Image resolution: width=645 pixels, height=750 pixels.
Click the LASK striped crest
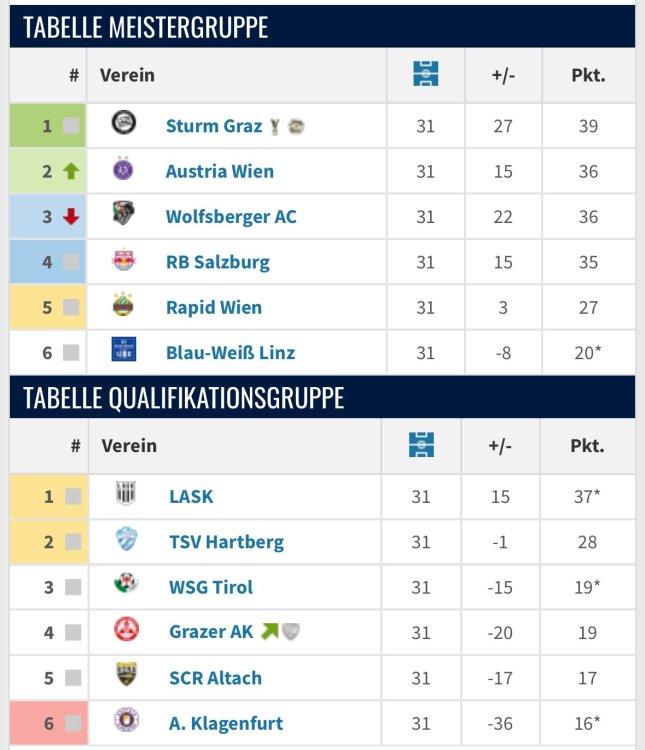[x=127, y=495]
